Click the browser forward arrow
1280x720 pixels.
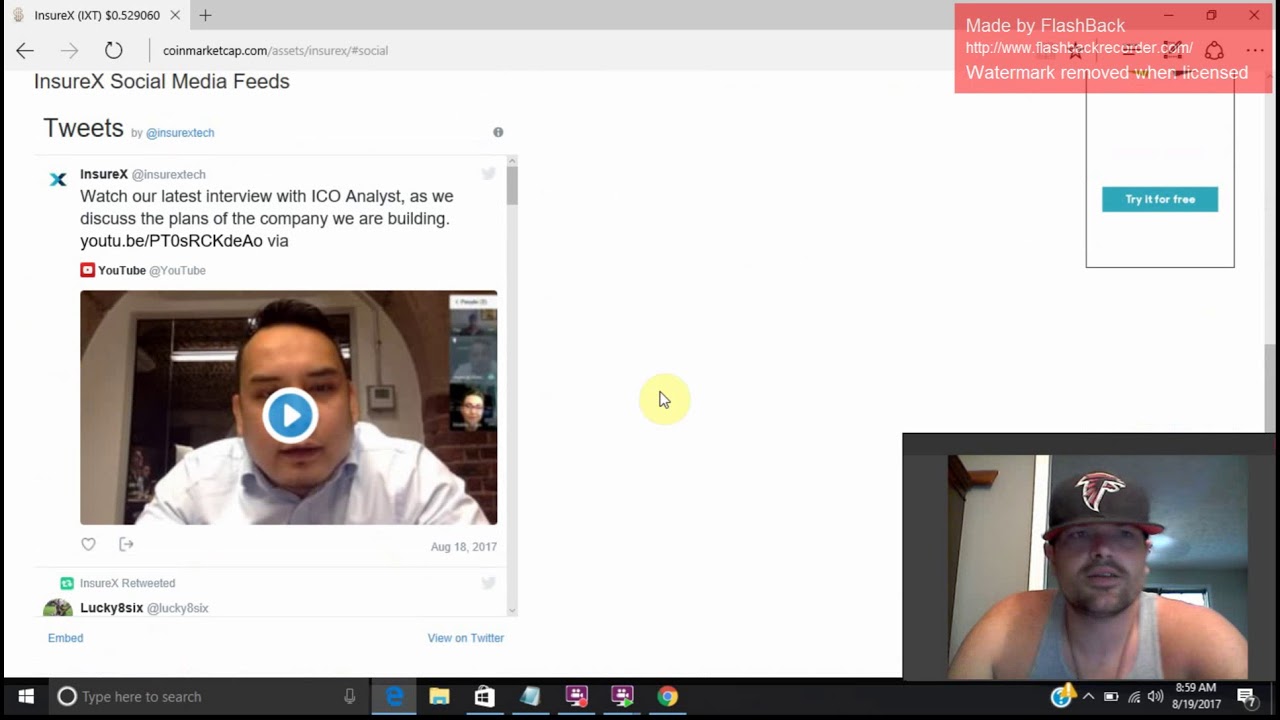click(69, 50)
